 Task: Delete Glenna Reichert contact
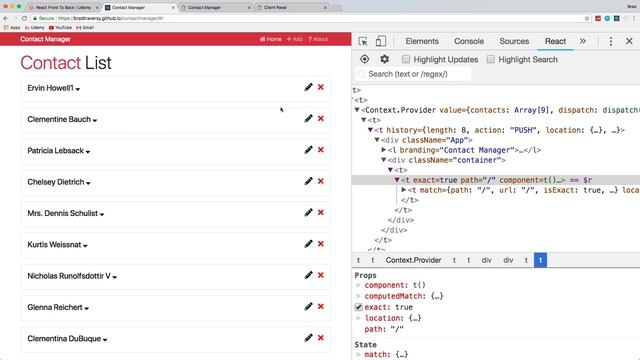(321, 307)
